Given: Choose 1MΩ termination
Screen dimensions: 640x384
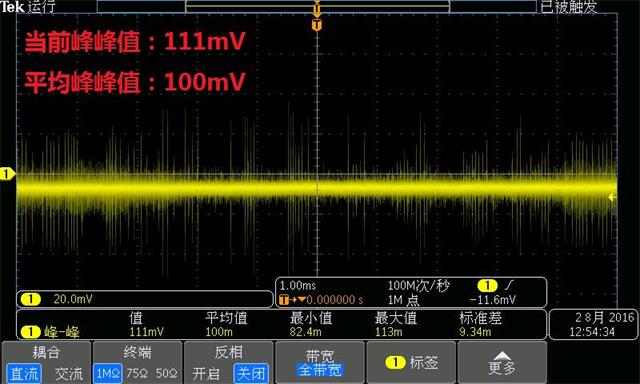Looking at the screenshot, I should [x=107, y=373].
